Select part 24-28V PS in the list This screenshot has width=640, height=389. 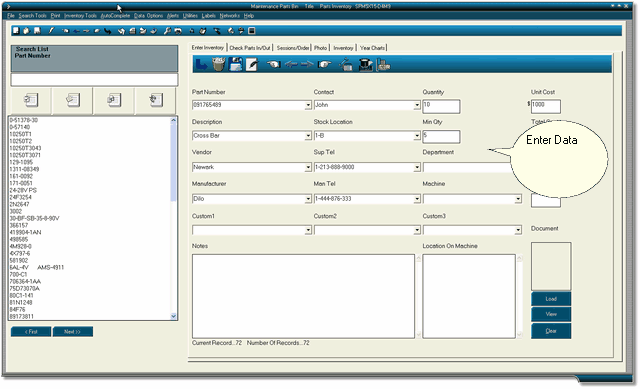pyautogui.click(x=23, y=190)
